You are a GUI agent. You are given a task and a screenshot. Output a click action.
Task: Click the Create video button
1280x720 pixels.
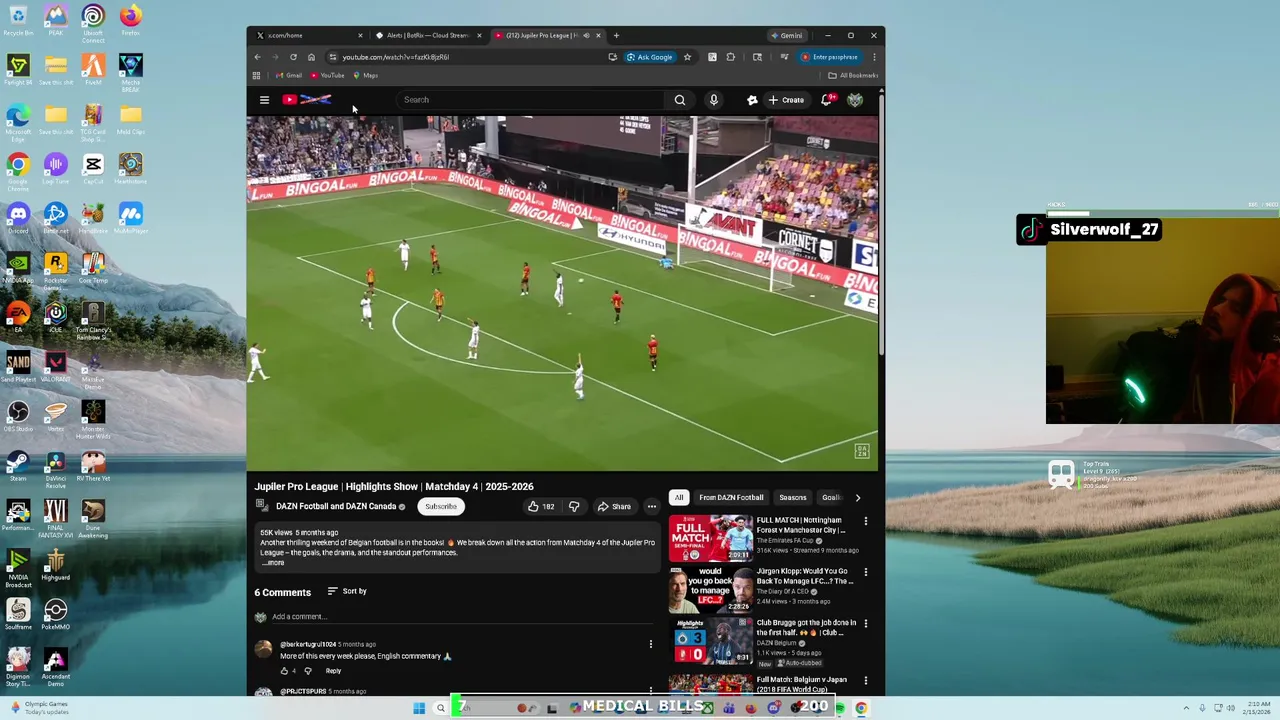786,100
